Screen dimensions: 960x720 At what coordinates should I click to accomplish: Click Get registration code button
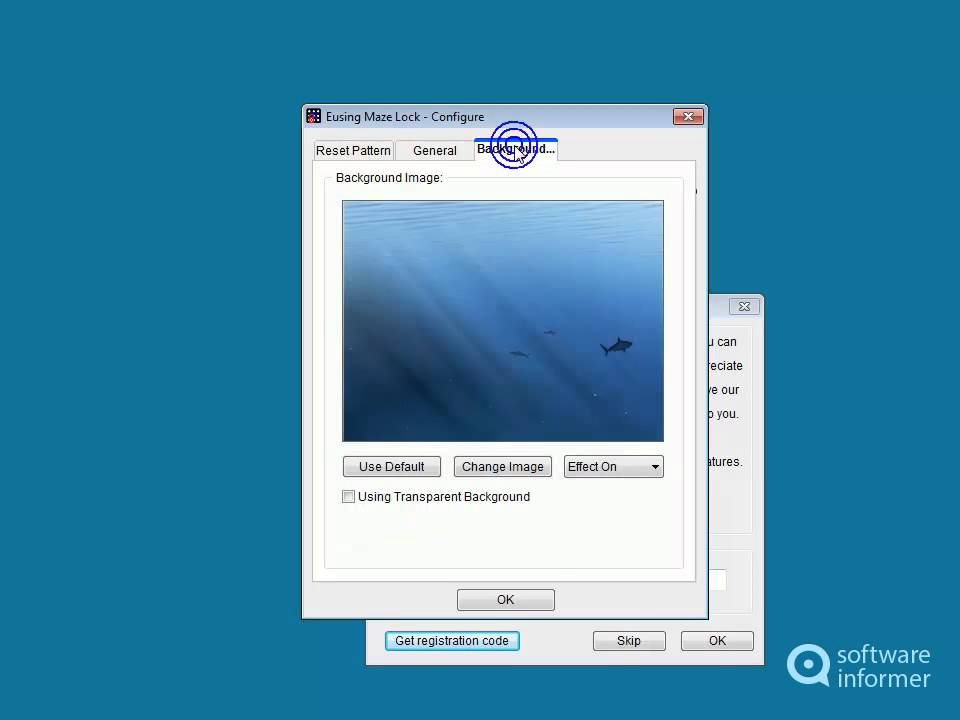pyautogui.click(x=452, y=640)
